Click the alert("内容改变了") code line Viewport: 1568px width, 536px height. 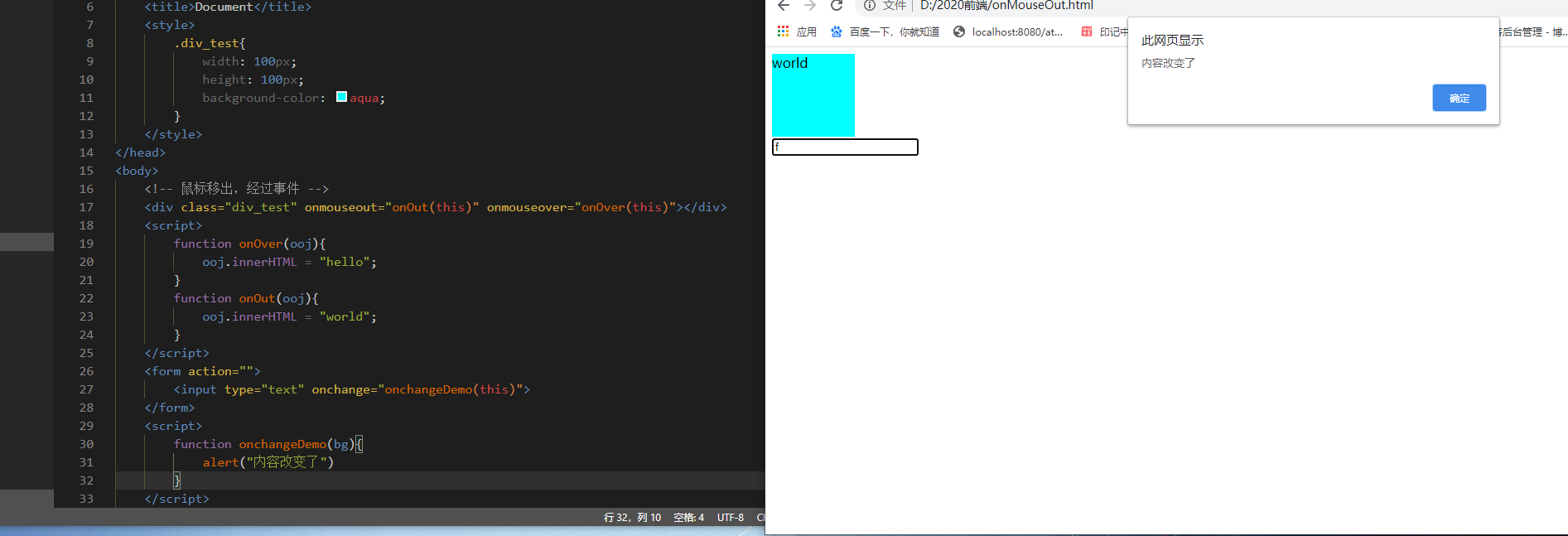[x=268, y=462]
